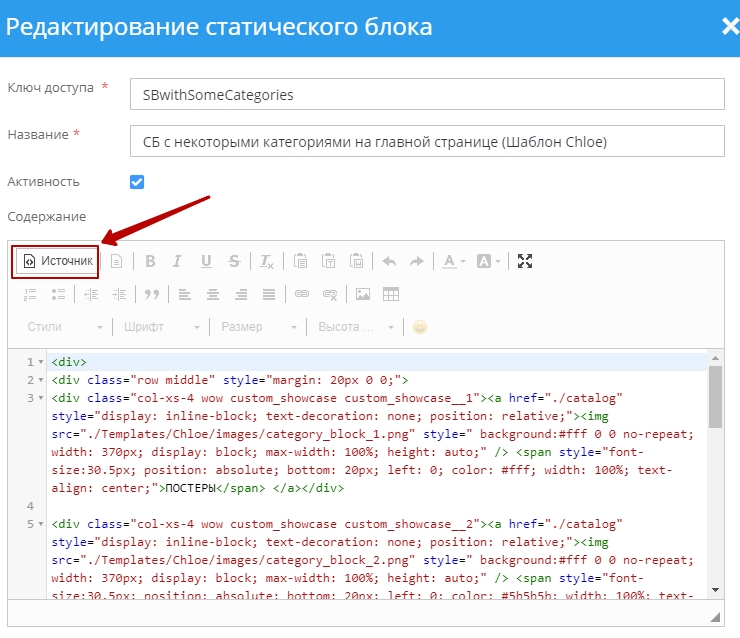Open the Шрифт font dropdown
This screenshot has height=638, width=740.
158,327
